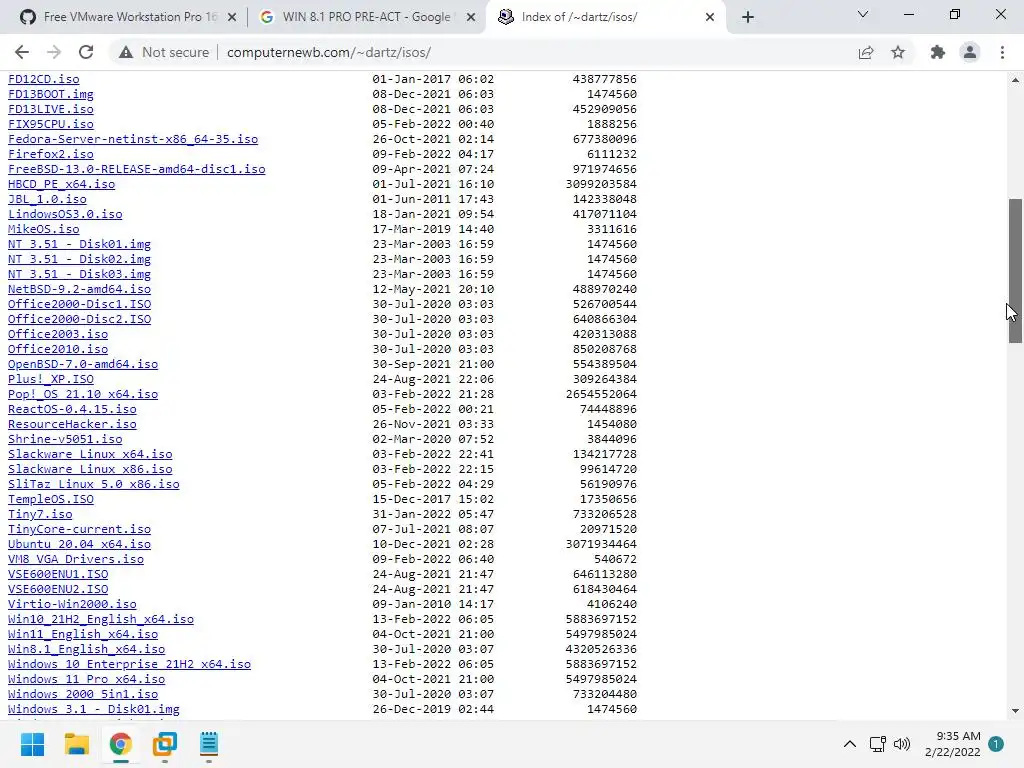Viewport: 1024px width, 768px height.
Task: Click the page scrollbar thumb
Action: coord(1015,271)
